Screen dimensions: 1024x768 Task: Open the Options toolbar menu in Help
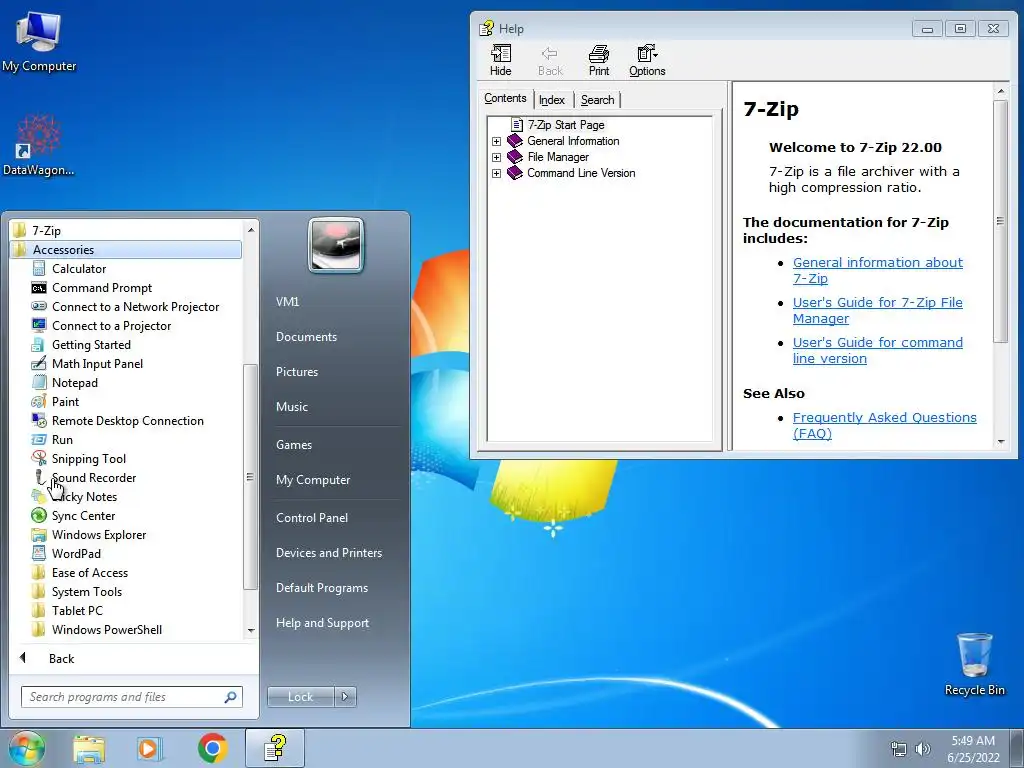click(x=647, y=60)
